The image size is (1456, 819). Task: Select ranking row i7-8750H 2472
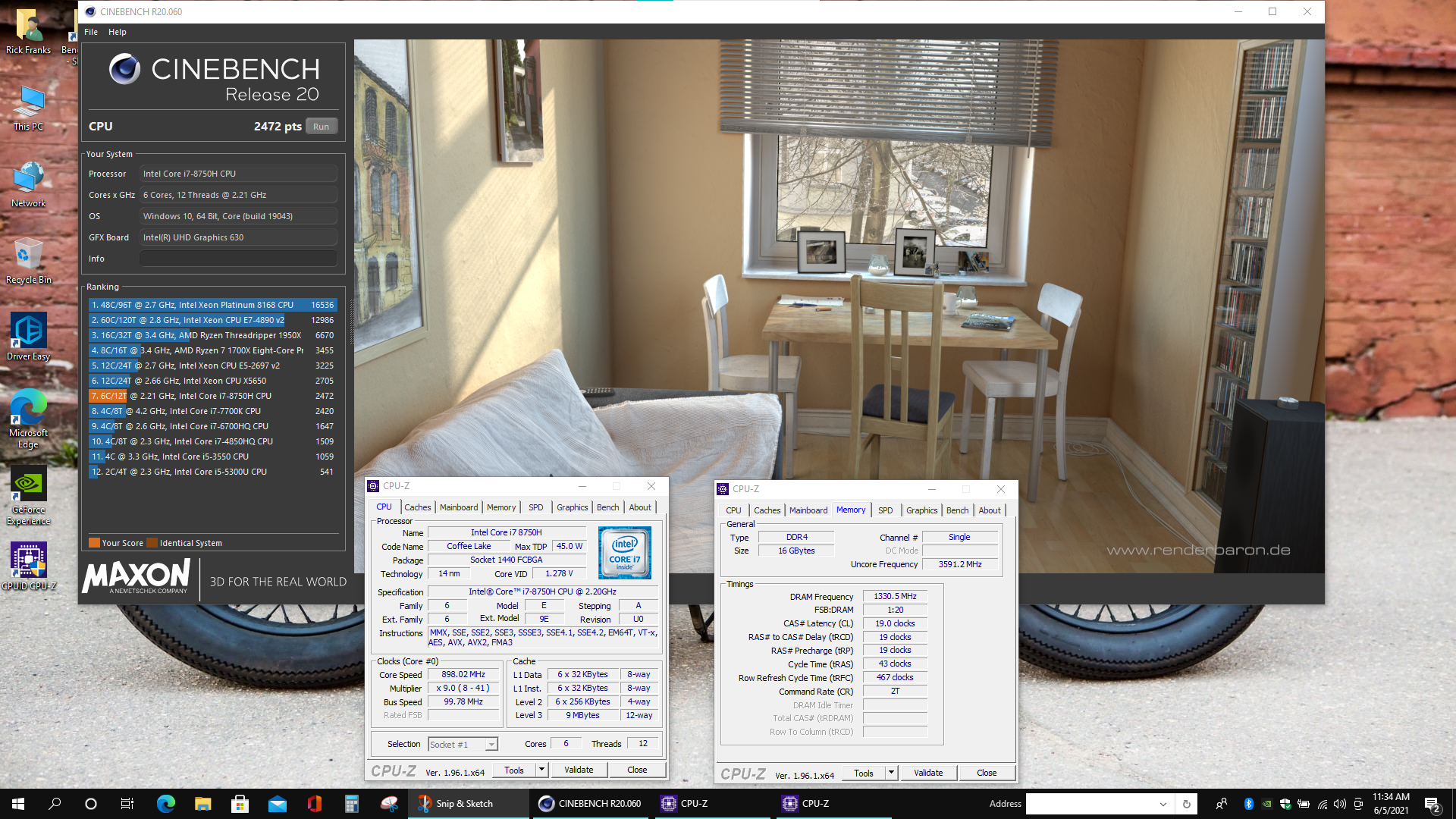[x=212, y=396]
